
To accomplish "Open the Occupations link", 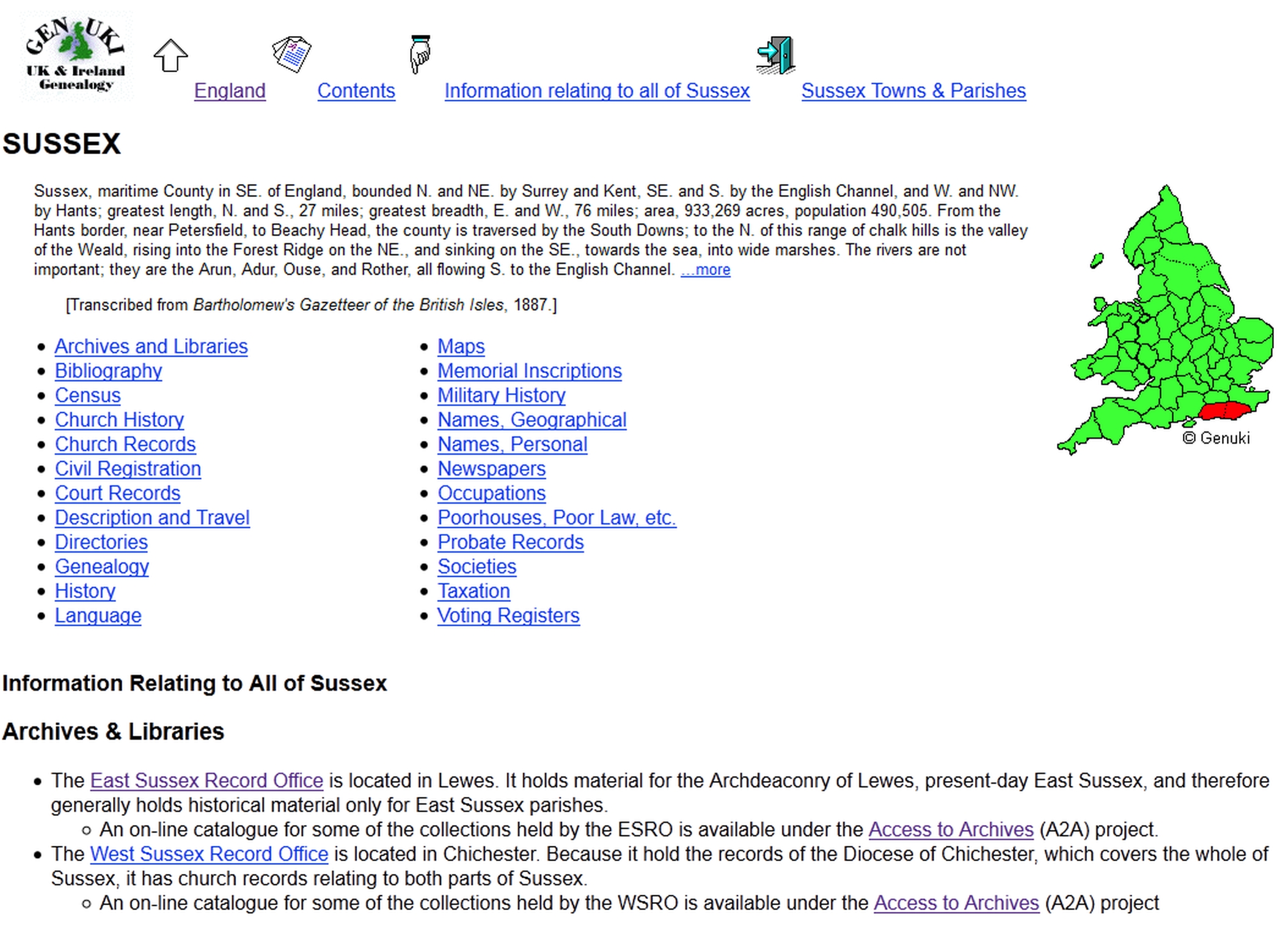I will click(491, 493).
